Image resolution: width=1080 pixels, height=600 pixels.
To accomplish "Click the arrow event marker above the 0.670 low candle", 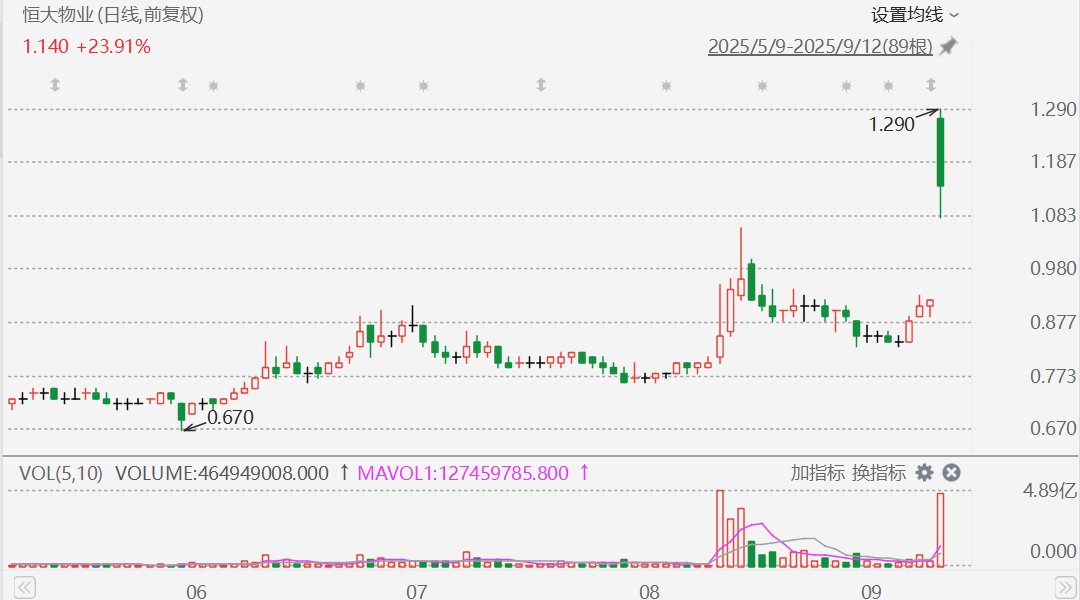I will click(183, 85).
